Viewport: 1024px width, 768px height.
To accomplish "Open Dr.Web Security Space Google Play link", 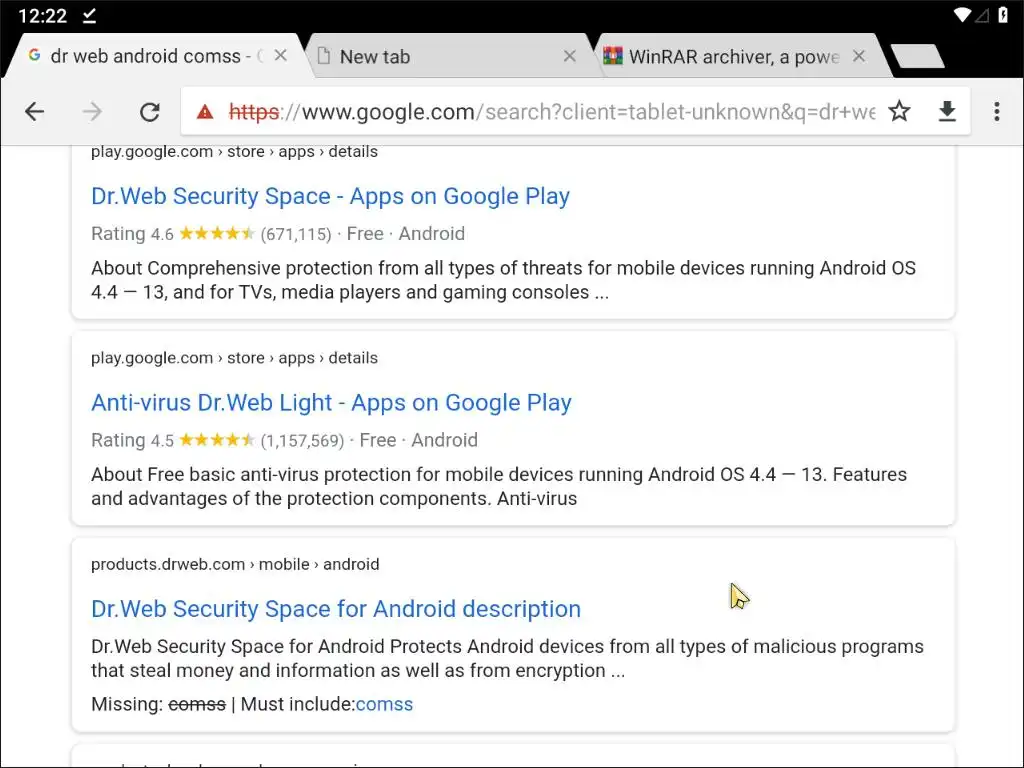I will pyautogui.click(x=330, y=196).
